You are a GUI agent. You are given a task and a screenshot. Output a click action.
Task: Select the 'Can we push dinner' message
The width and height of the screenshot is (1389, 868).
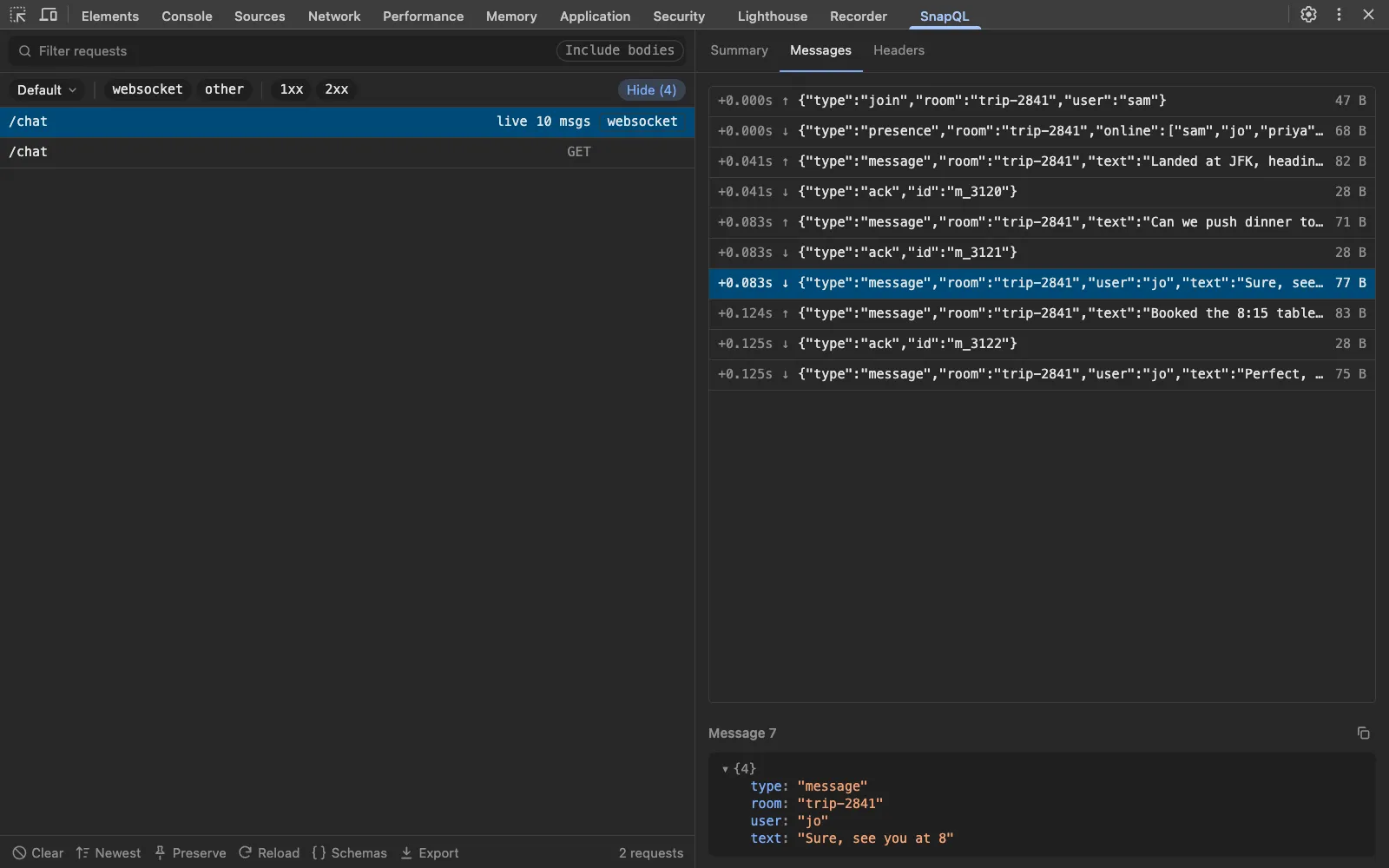pos(1042,222)
